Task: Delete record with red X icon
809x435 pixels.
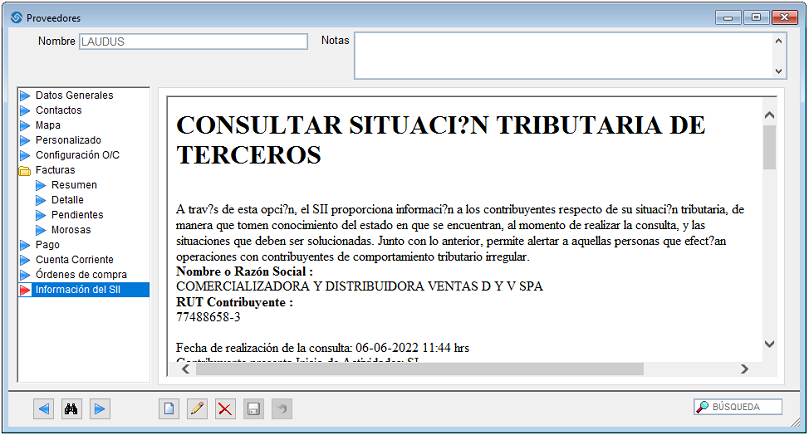Action: coord(225,409)
